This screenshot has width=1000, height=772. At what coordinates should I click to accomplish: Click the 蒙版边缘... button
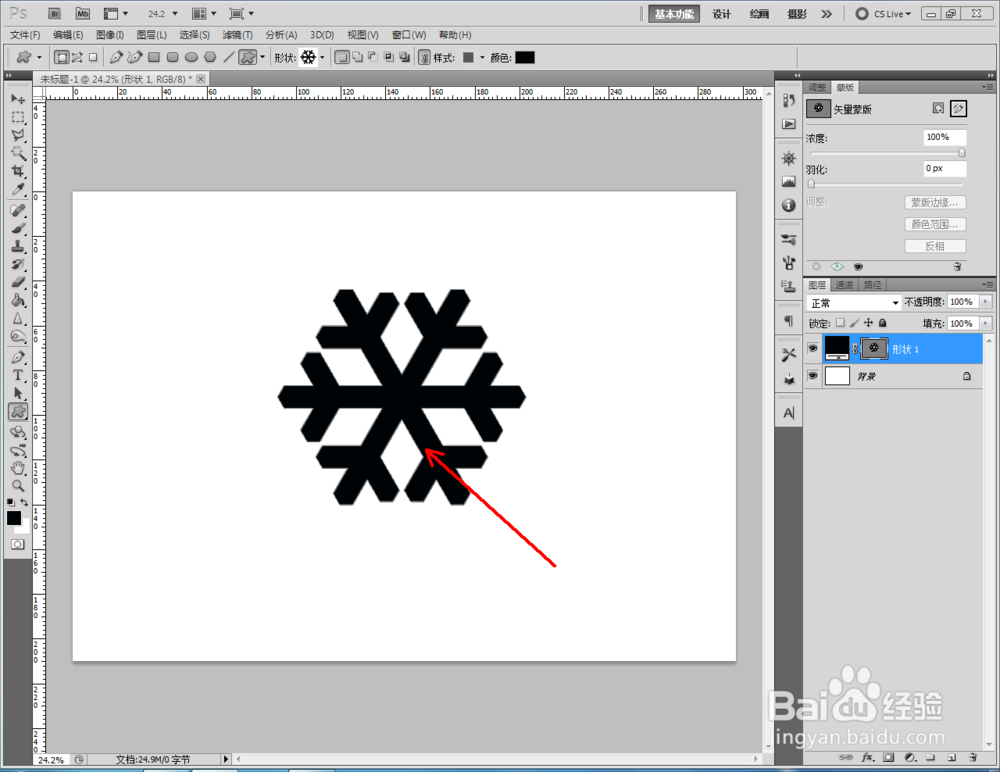click(x=935, y=202)
